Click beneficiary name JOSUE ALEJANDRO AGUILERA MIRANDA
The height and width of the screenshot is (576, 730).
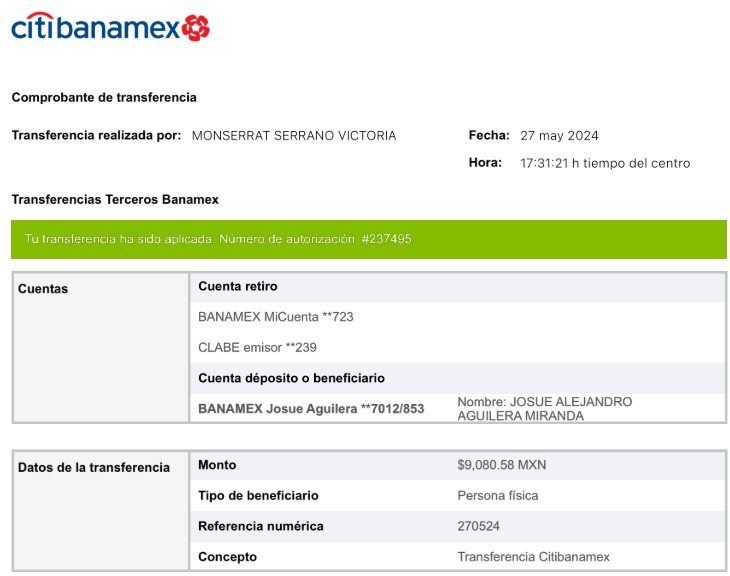tap(544, 408)
